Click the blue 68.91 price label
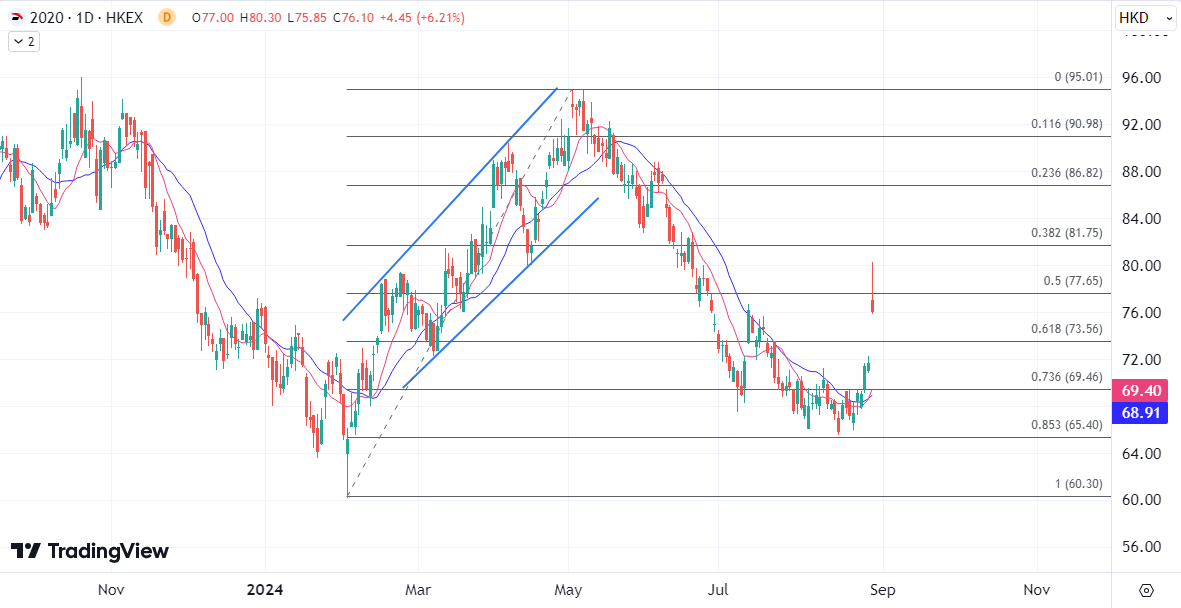 click(x=1140, y=412)
